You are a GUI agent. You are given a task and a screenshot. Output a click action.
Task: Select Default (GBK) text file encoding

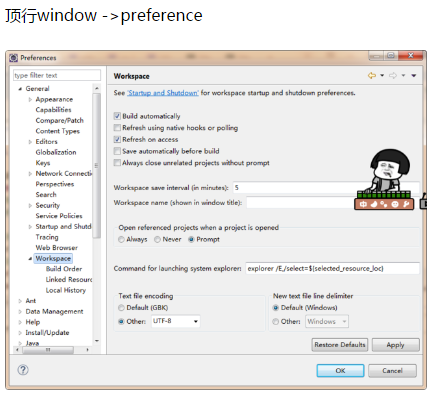tap(121, 307)
